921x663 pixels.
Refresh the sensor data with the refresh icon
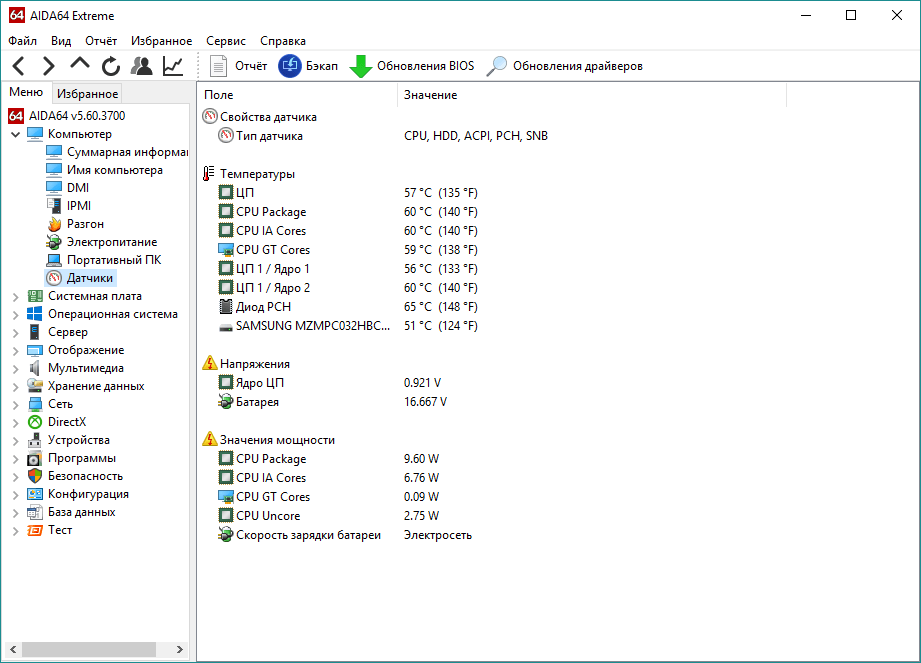click(x=110, y=66)
